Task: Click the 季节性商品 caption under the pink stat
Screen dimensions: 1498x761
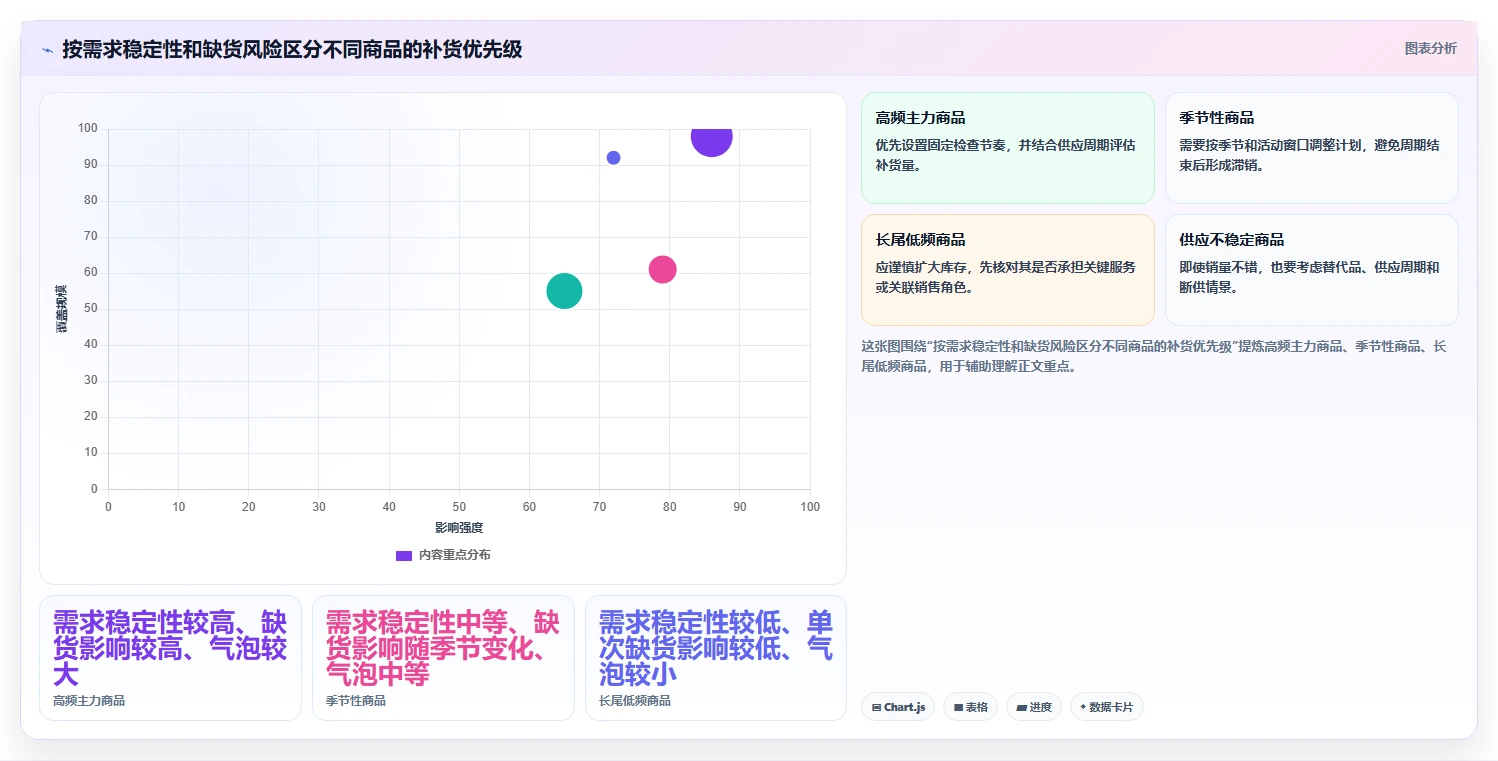Action: pos(356,701)
